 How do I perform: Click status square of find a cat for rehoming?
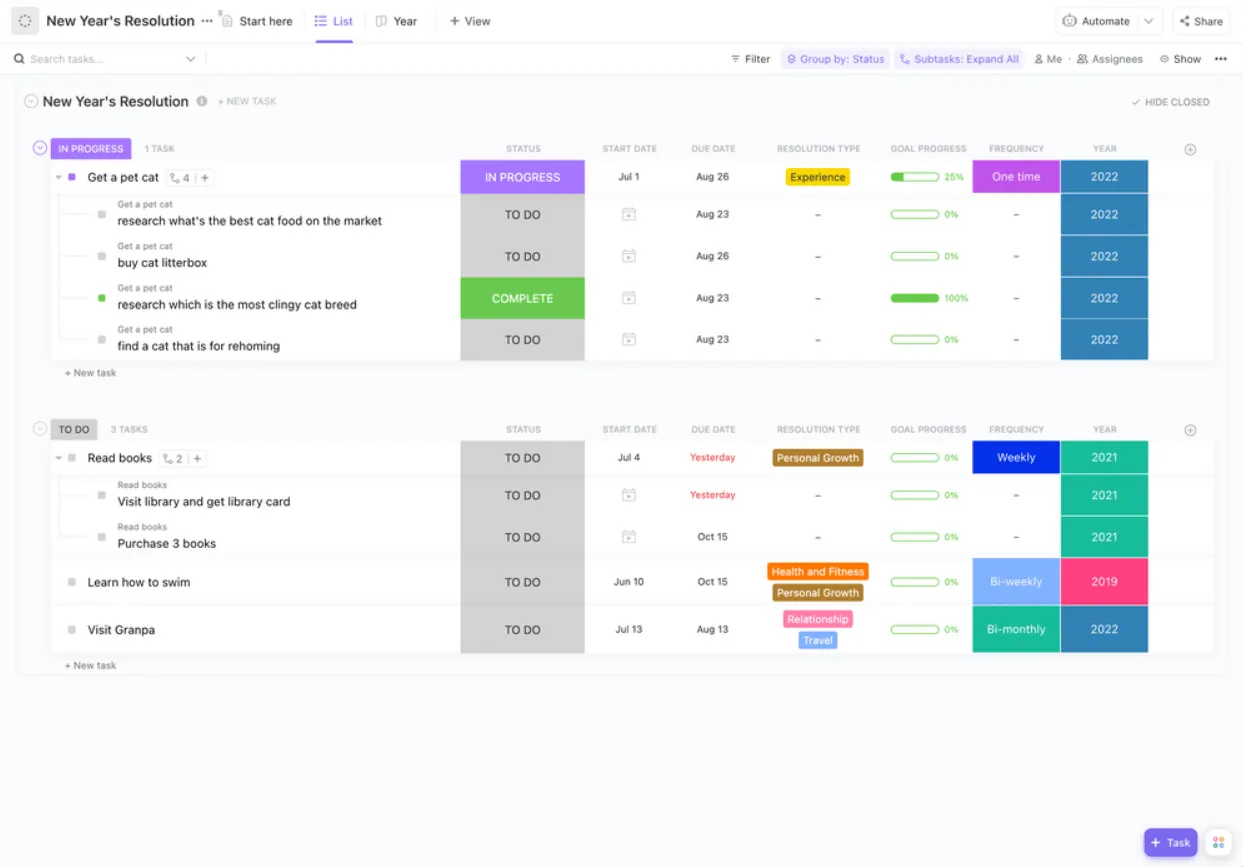tap(102, 339)
